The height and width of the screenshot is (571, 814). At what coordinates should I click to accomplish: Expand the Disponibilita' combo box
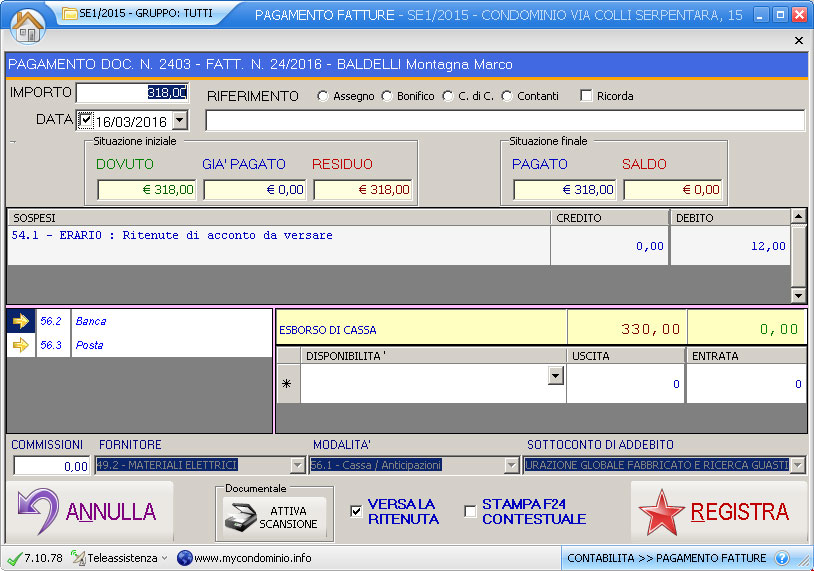(x=556, y=375)
